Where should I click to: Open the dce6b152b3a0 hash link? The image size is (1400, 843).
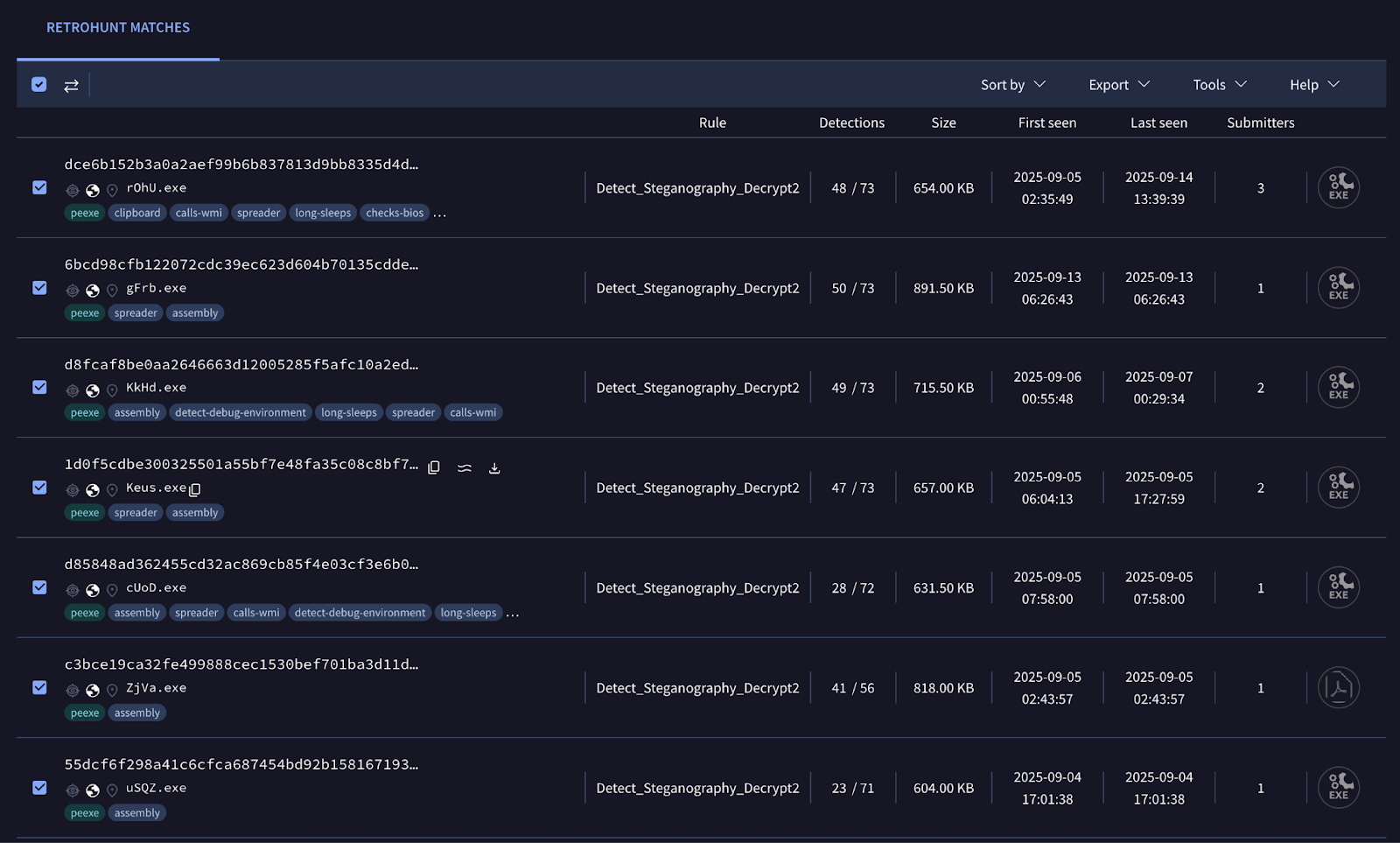(241, 164)
